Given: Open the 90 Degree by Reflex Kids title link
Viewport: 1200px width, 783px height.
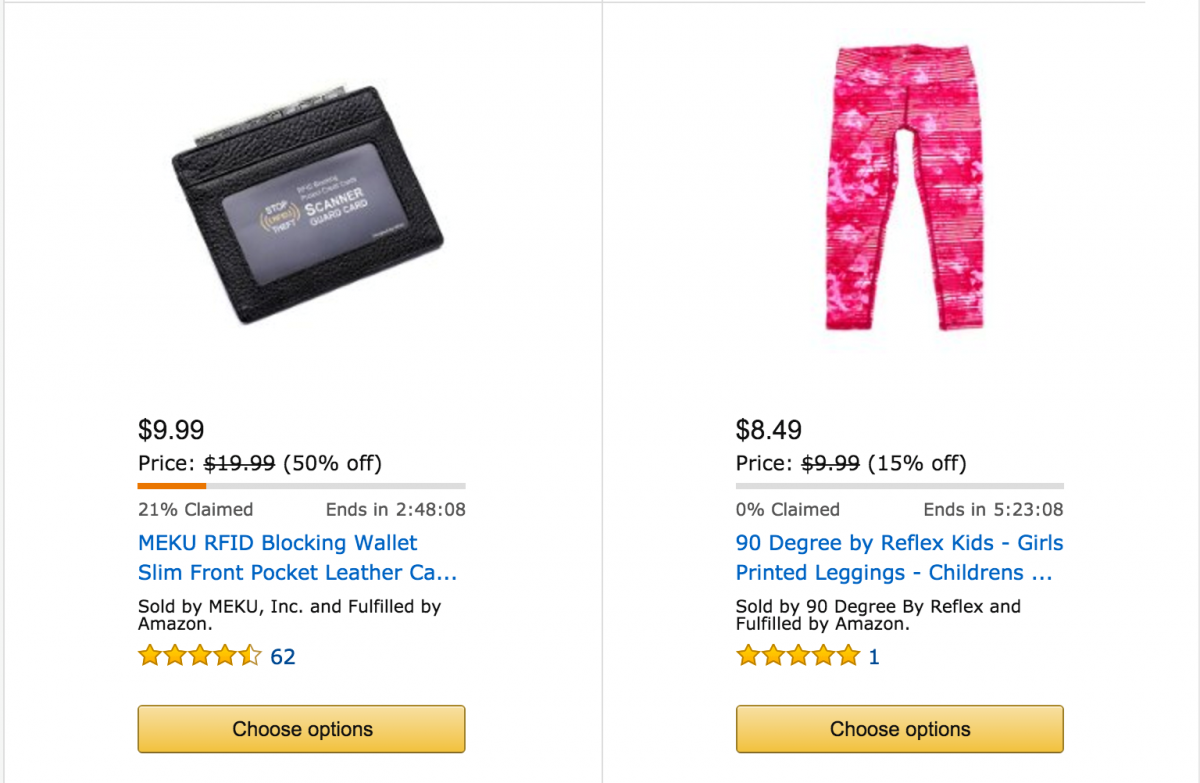Looking at the screenshot, I should [x=899, y=558].
